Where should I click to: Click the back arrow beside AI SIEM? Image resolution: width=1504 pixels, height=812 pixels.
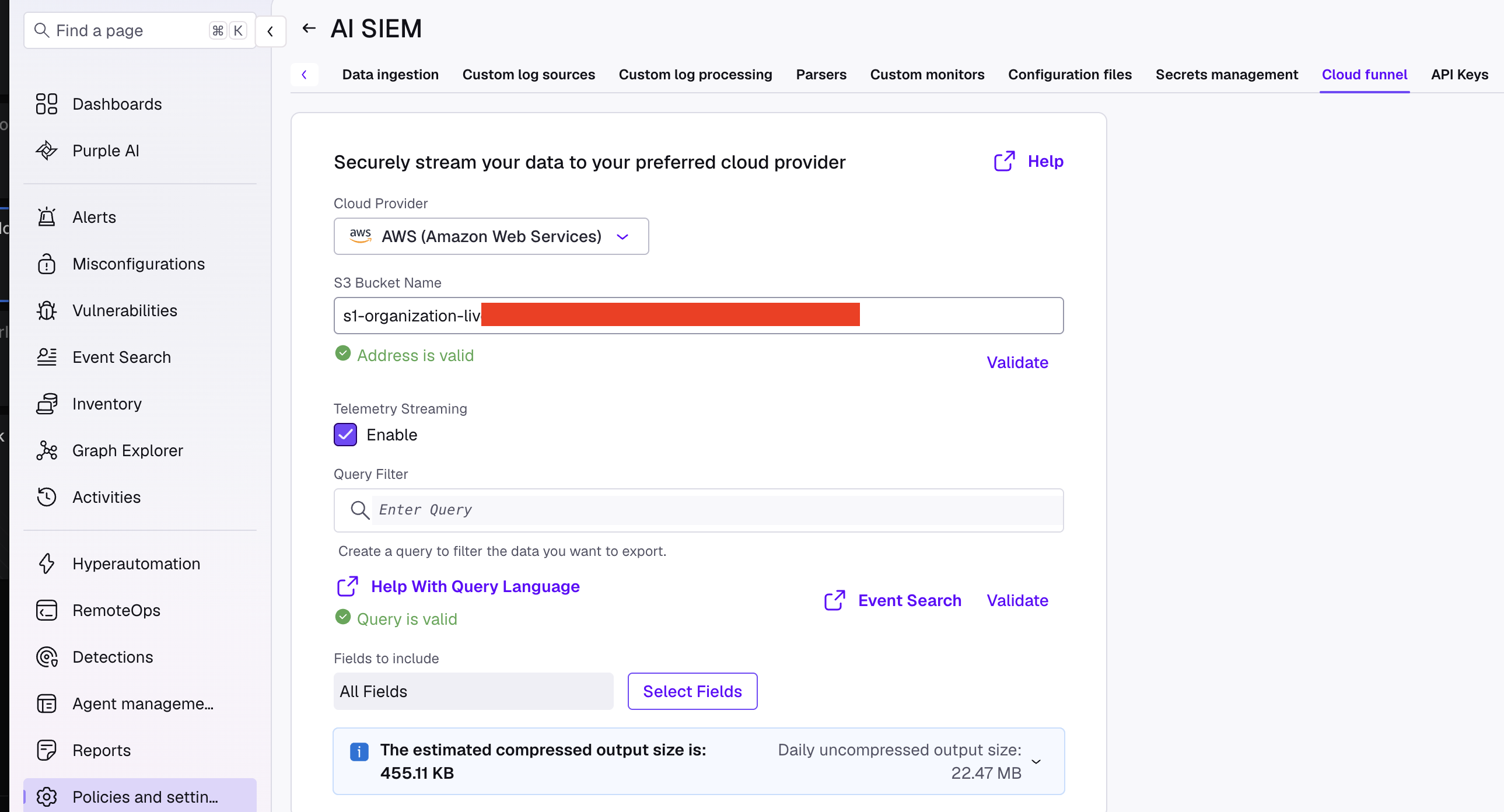[x=309, y=28]
